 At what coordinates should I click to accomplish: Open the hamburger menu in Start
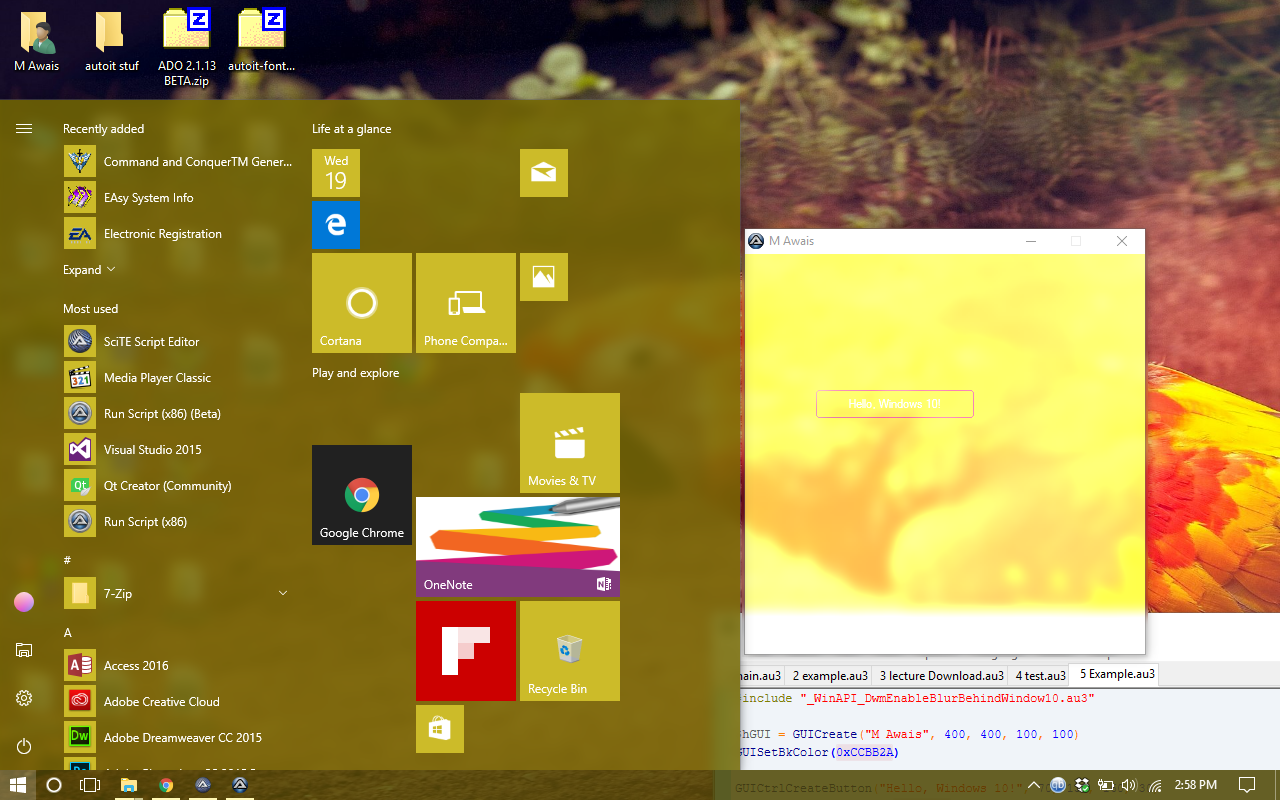tap(24, 128)
